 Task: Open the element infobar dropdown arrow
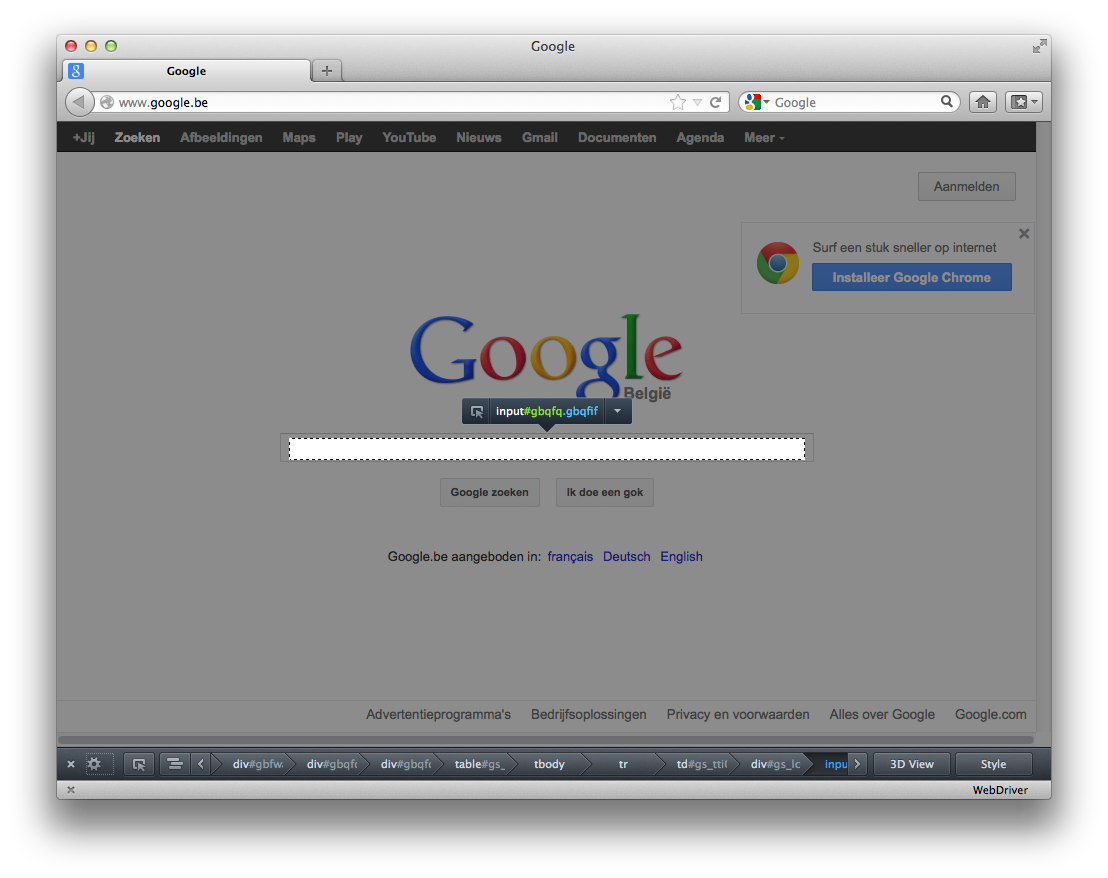click(618, 411)
